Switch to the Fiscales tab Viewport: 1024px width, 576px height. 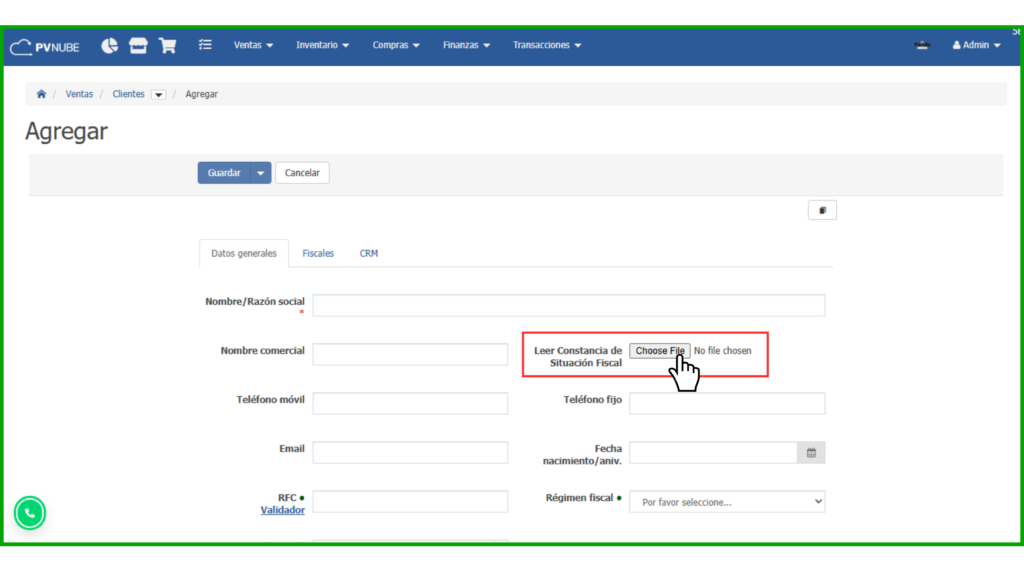click(318, 254)
